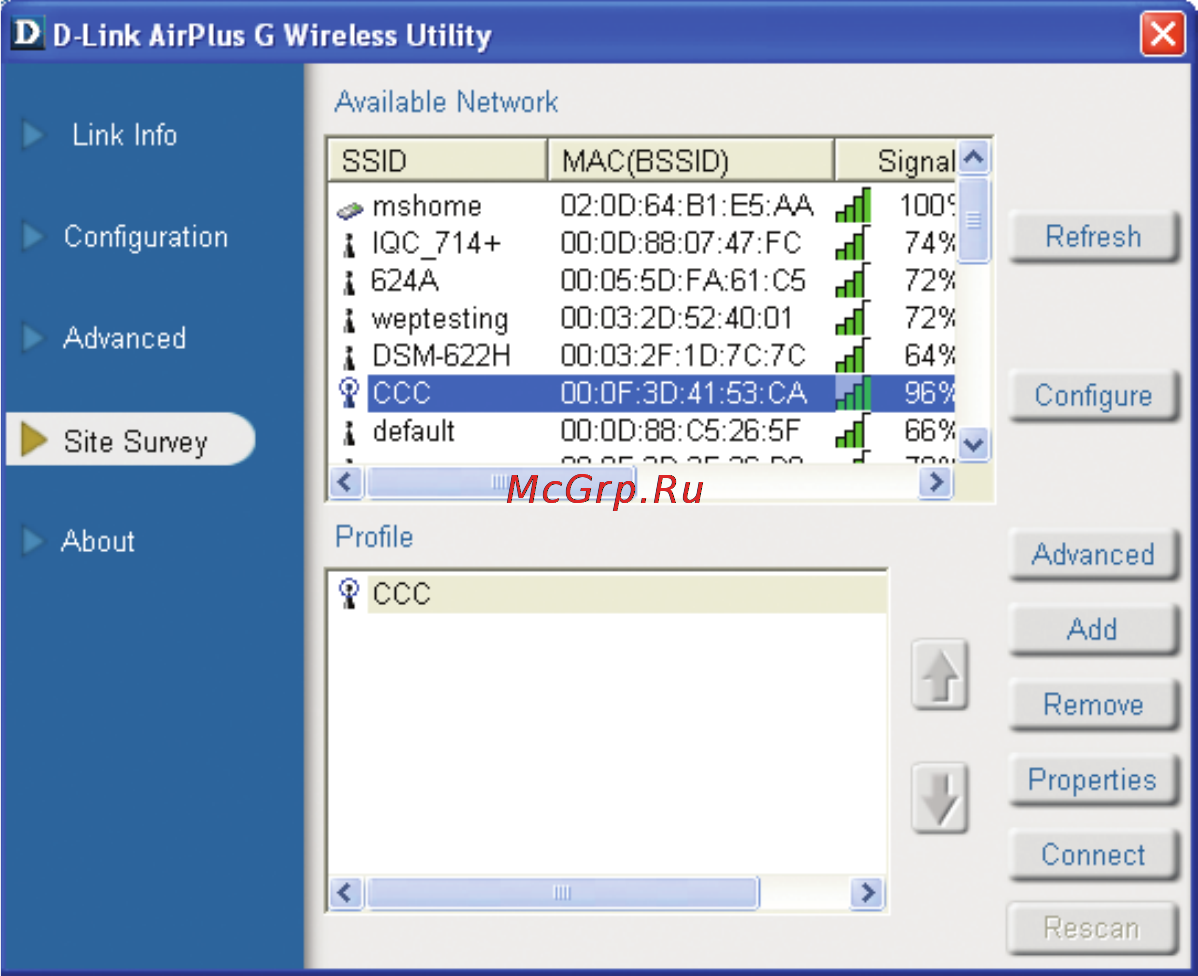Click network list scroll right arrow

pyautogui.click(x=936, y=482)
